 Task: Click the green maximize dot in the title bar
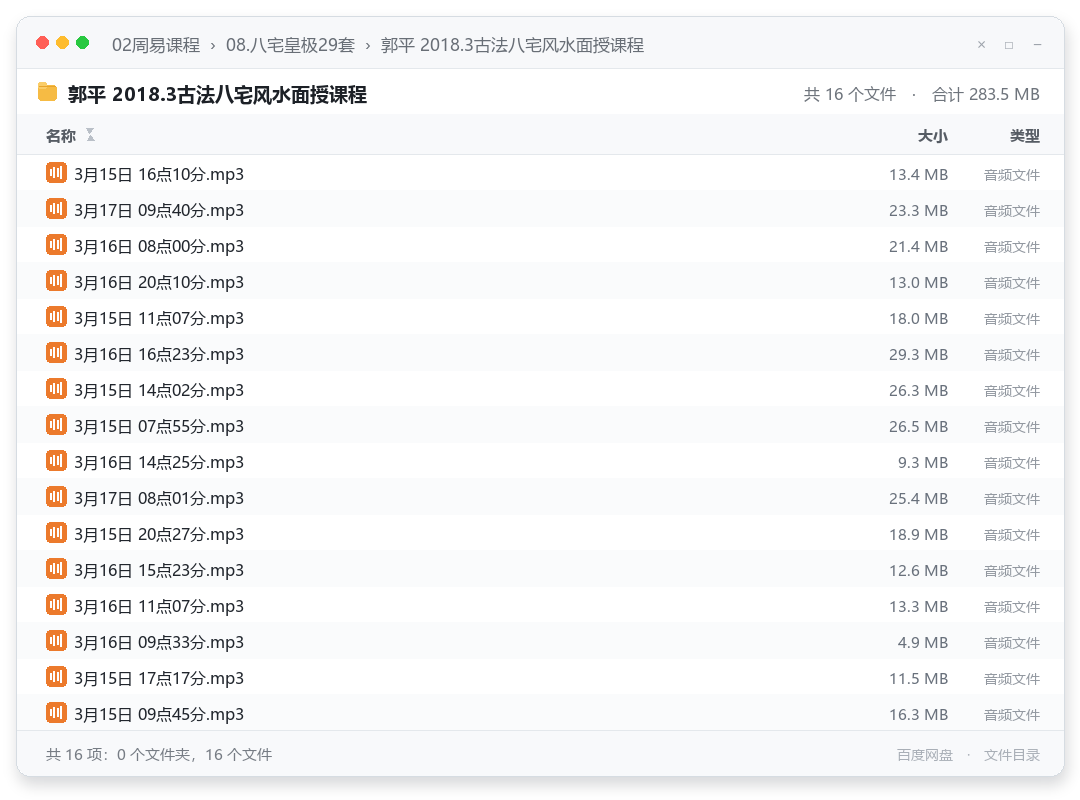(83, 43)
